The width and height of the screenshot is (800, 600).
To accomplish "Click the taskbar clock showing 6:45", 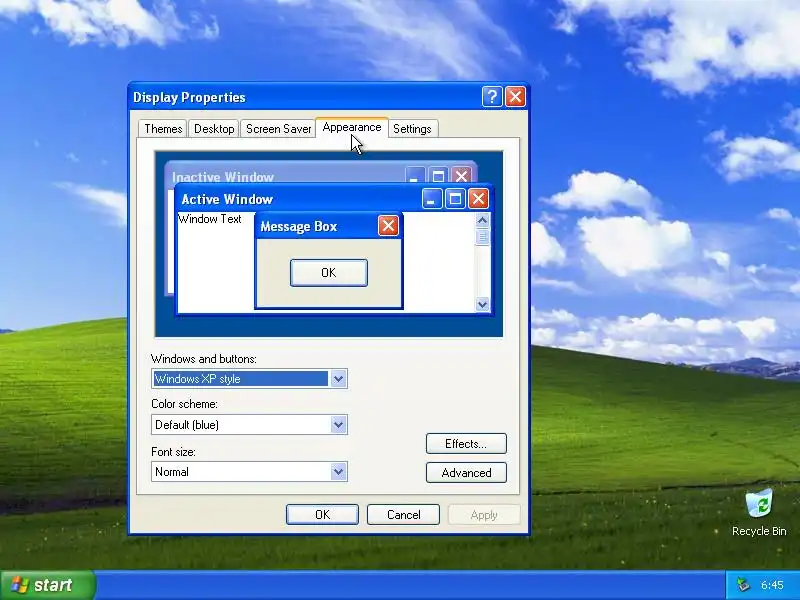I will [x=772, y=585].
